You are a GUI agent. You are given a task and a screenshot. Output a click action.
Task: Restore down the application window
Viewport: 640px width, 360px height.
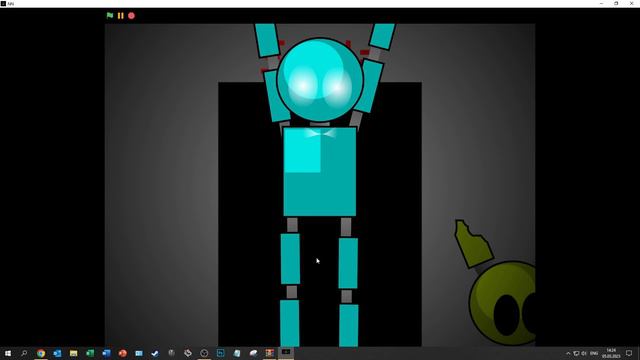(x=616, y=3)
